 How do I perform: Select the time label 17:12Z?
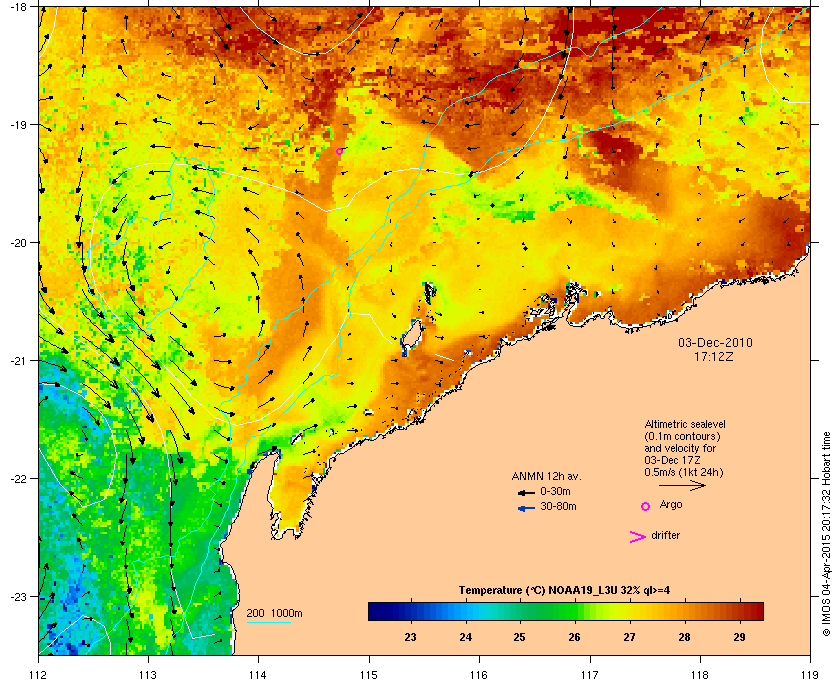(x=714, y=356)
